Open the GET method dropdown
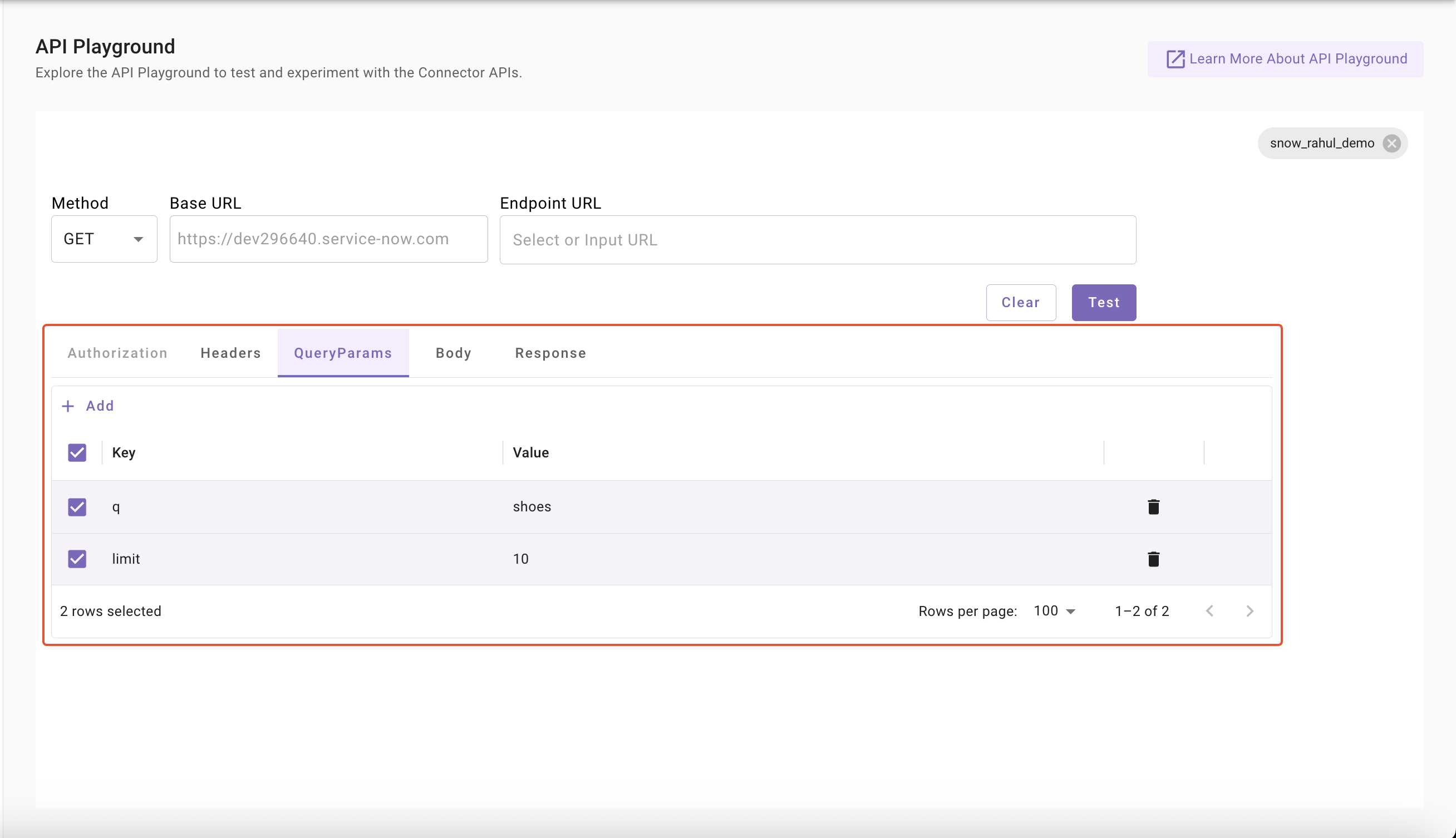1456x838 pixels. coord(104,239)
